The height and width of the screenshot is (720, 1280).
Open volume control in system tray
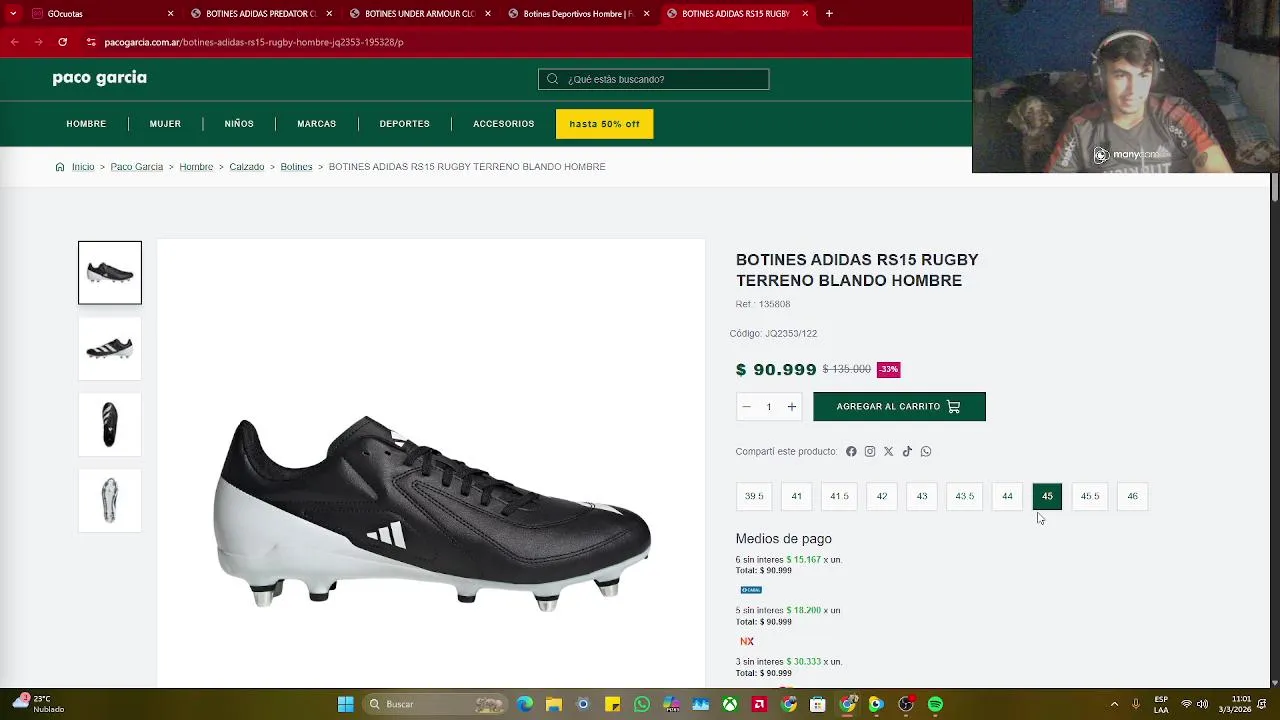(1202, 704)
